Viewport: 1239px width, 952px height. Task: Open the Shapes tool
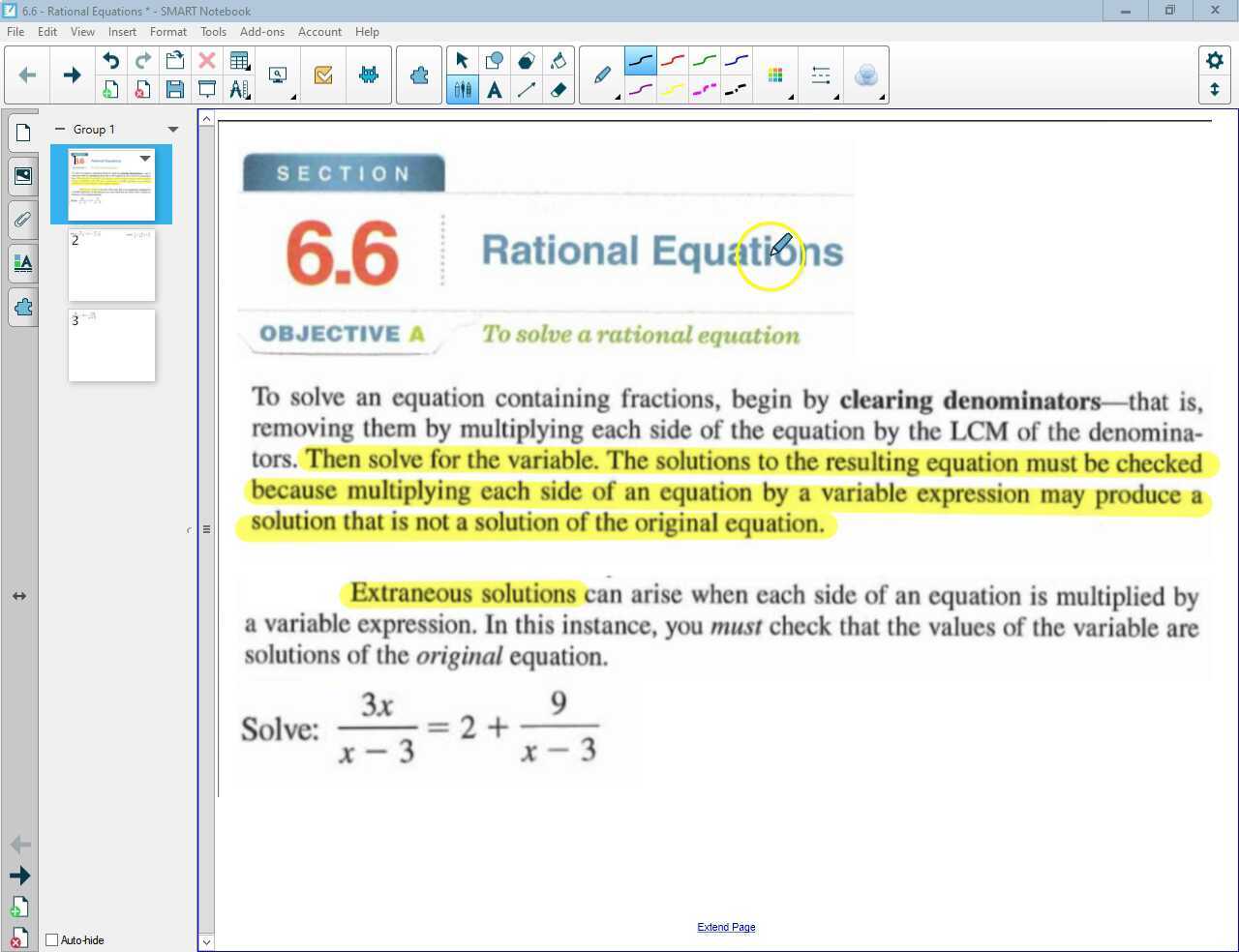pyautogui.click(x=495, y=60)
